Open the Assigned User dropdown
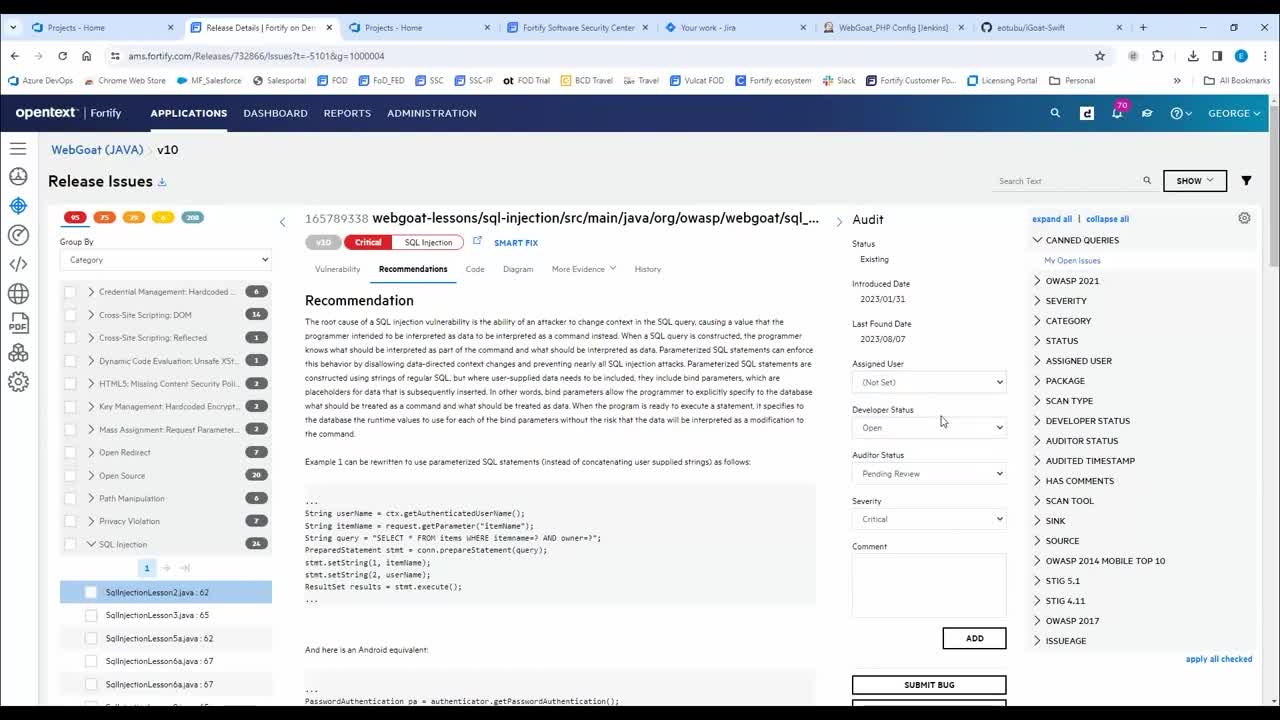 (x=929, y=382)
